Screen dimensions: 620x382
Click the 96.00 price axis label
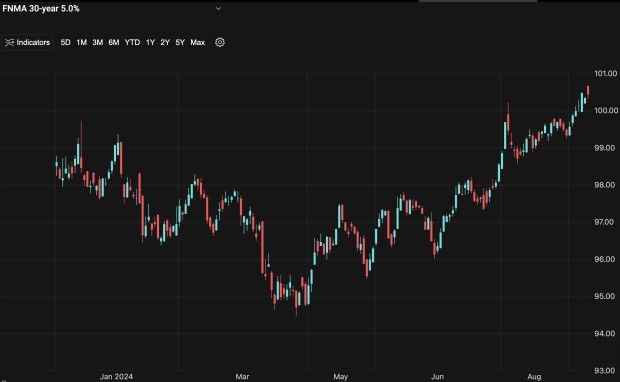[605, 259]
